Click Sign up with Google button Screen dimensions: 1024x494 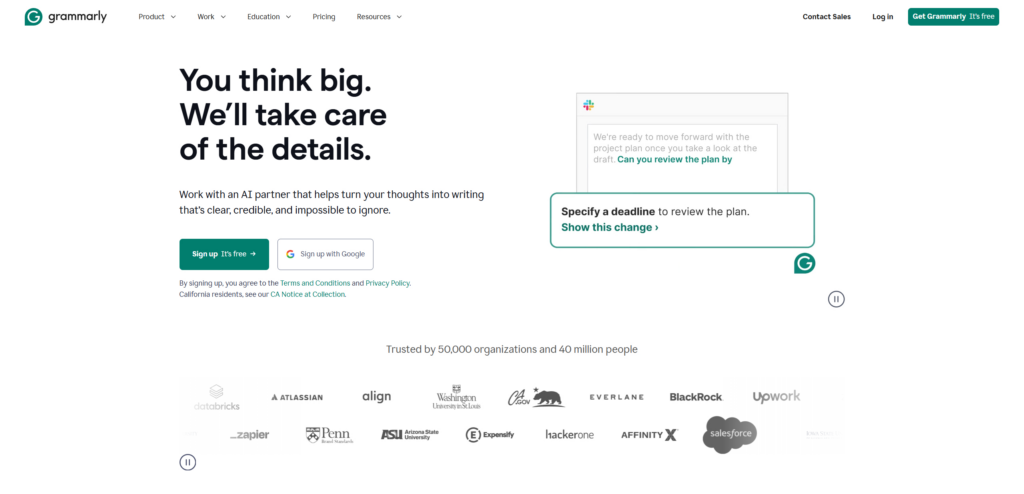325,254
